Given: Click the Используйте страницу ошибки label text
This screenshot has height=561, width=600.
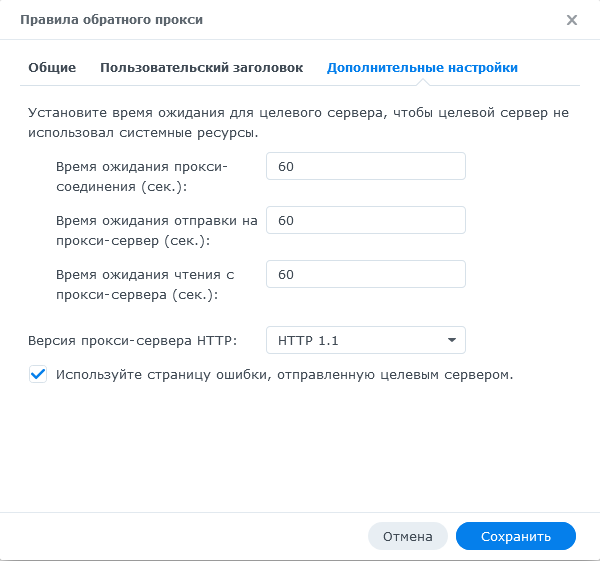Looking at the screenshot, I should [x=284, y=375].
